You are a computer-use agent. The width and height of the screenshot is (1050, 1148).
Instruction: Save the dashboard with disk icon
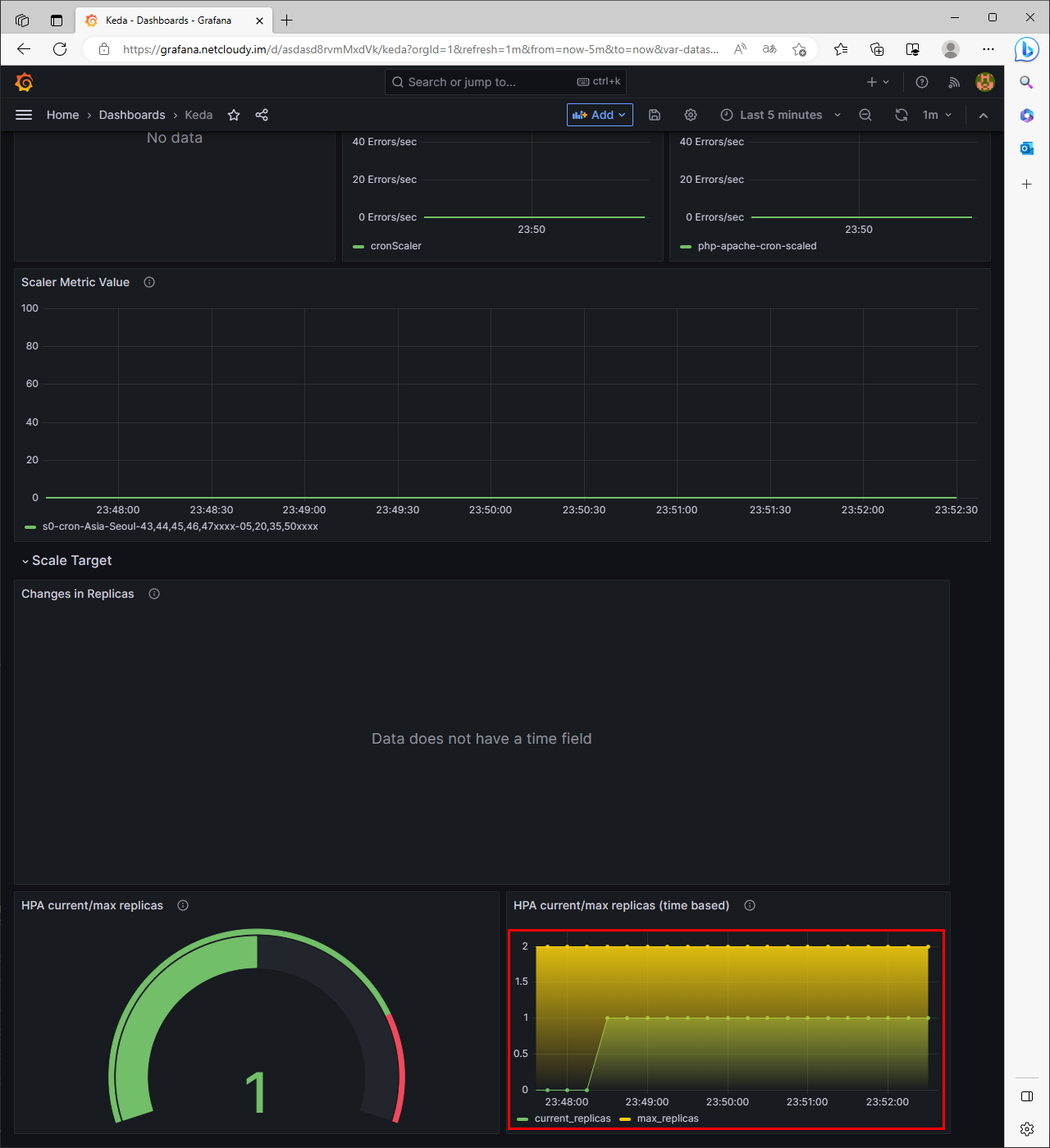coord(655,115)
